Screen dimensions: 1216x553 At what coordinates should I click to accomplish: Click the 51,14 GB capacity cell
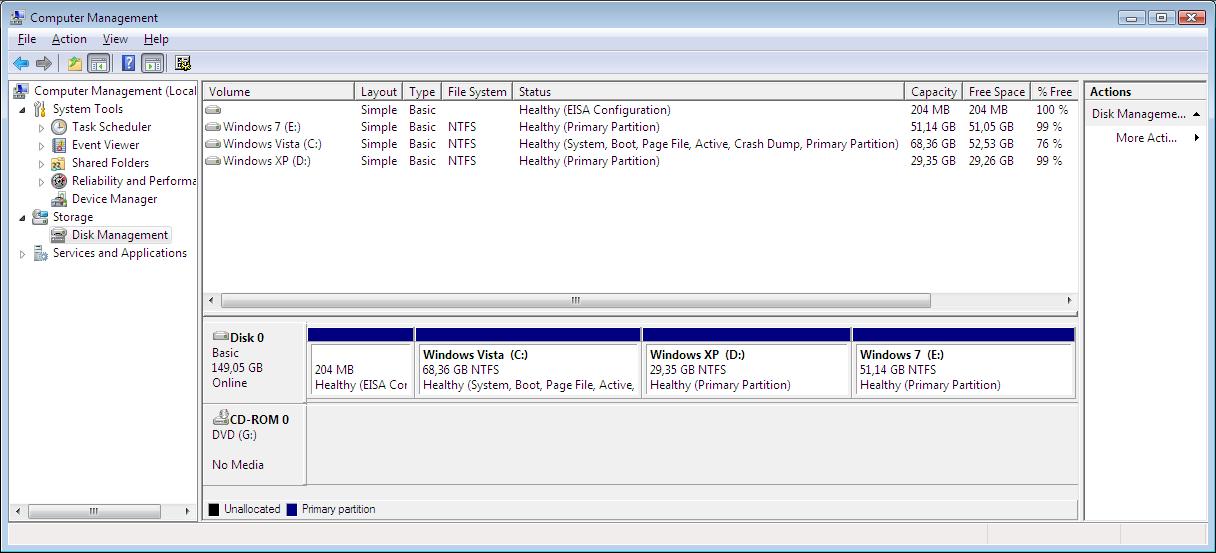point(933,127)
